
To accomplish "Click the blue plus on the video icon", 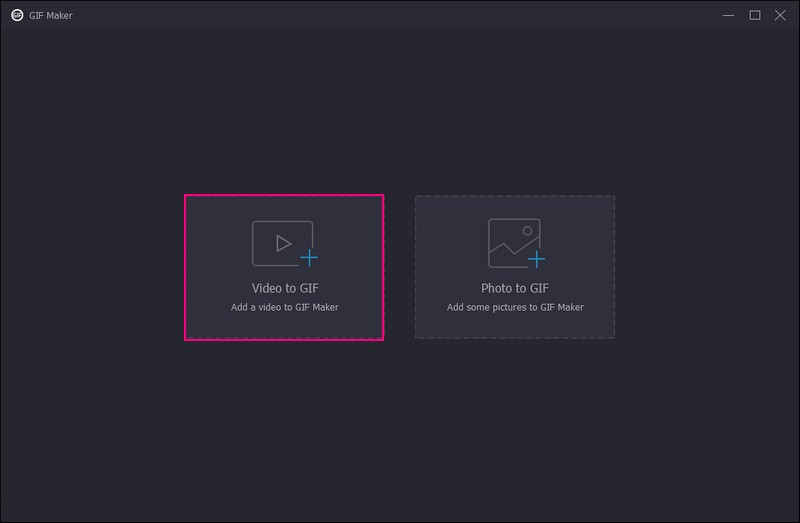I will click(x=309, y=258).
